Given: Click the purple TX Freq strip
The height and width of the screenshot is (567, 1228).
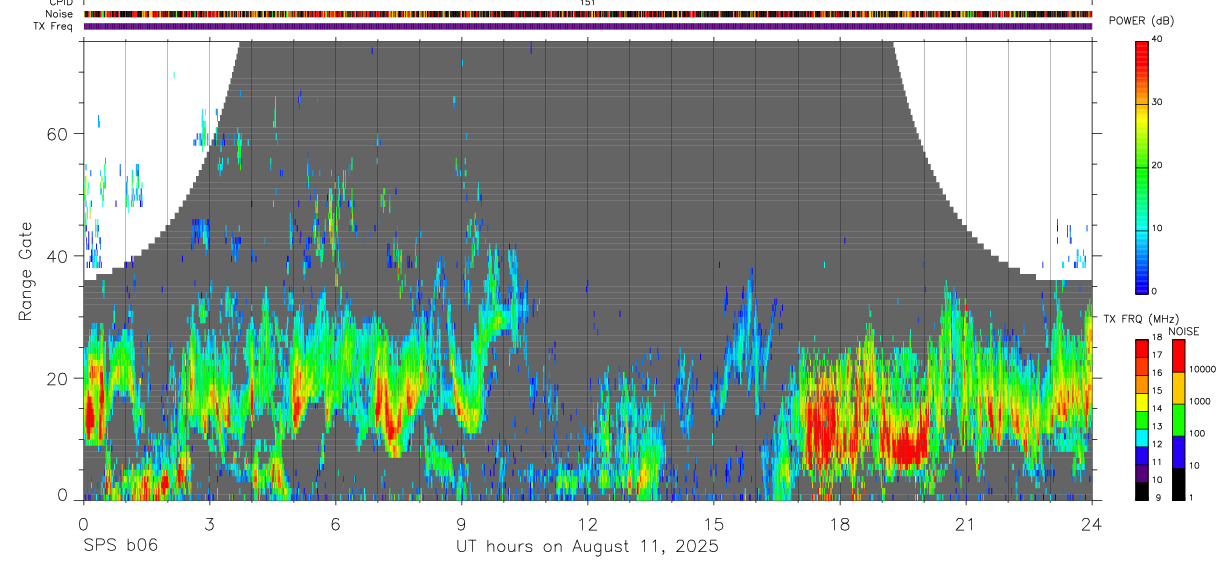Looking at the screenshot, I should pyautogui.click(x=588, y=26).
